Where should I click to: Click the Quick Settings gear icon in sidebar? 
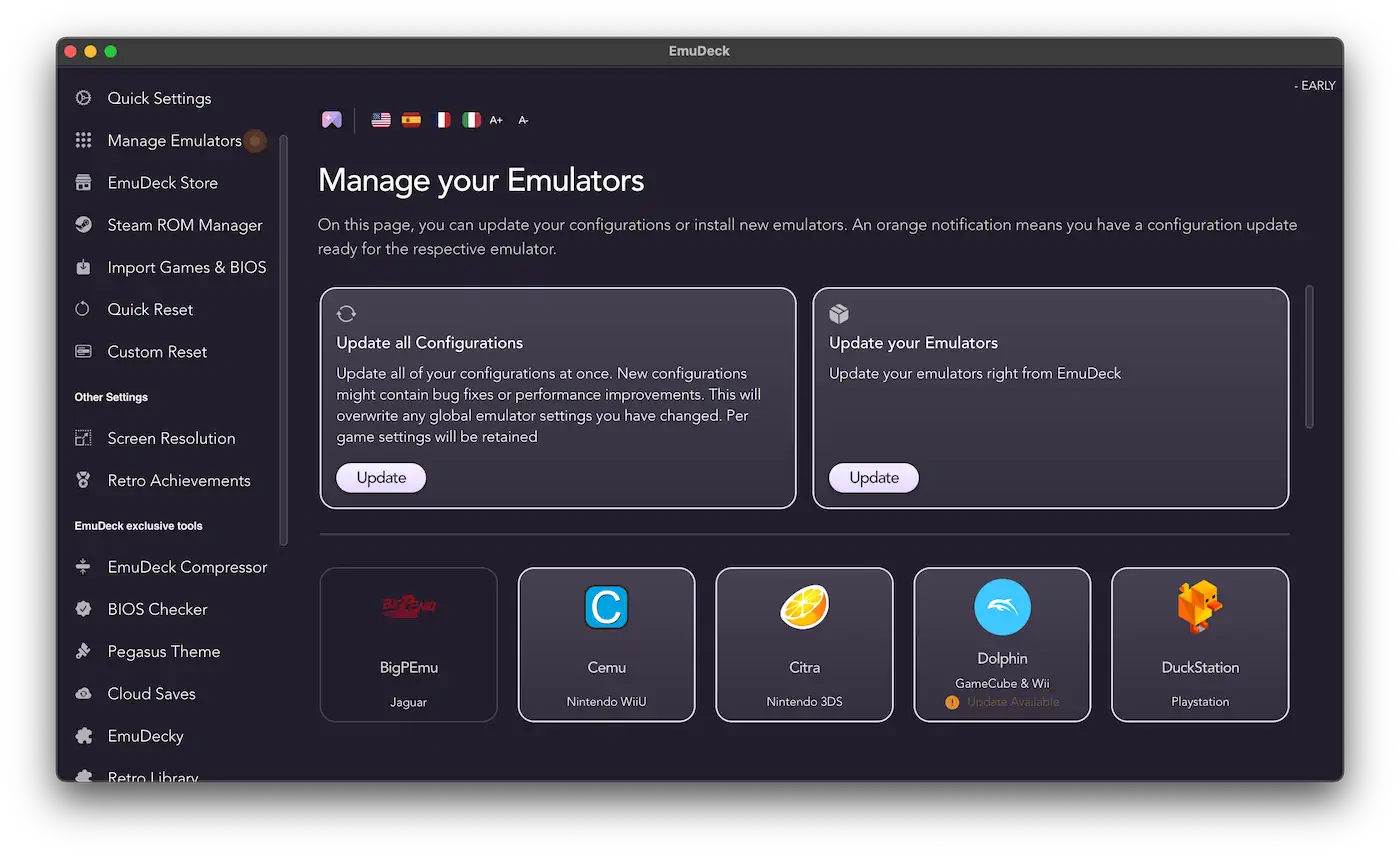[84, 98]
